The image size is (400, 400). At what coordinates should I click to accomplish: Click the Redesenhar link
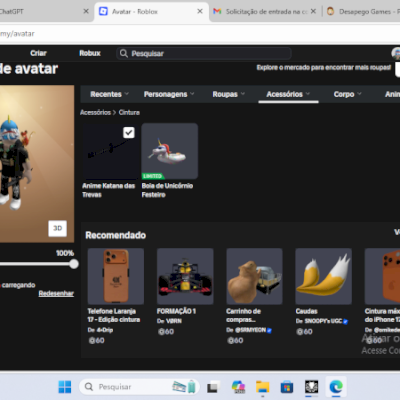click(x=56, y=293)
